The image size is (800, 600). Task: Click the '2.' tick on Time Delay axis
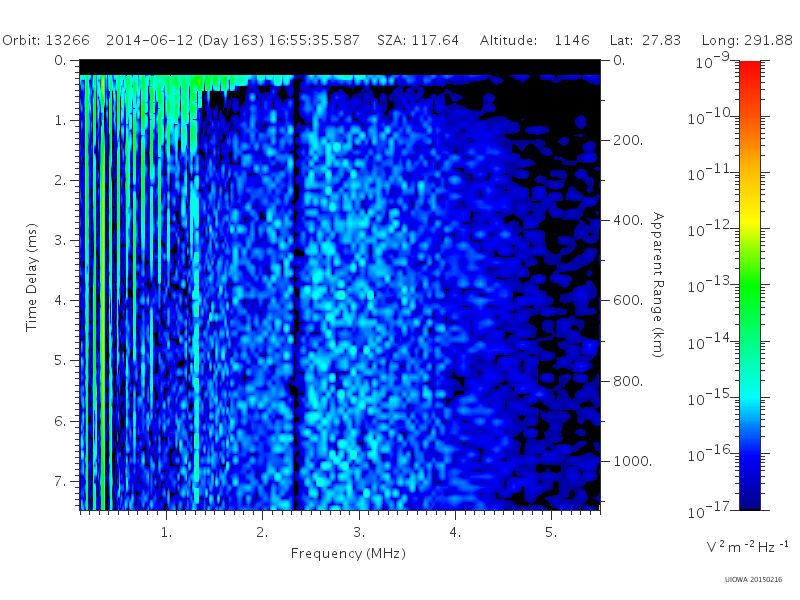point(60,181)
